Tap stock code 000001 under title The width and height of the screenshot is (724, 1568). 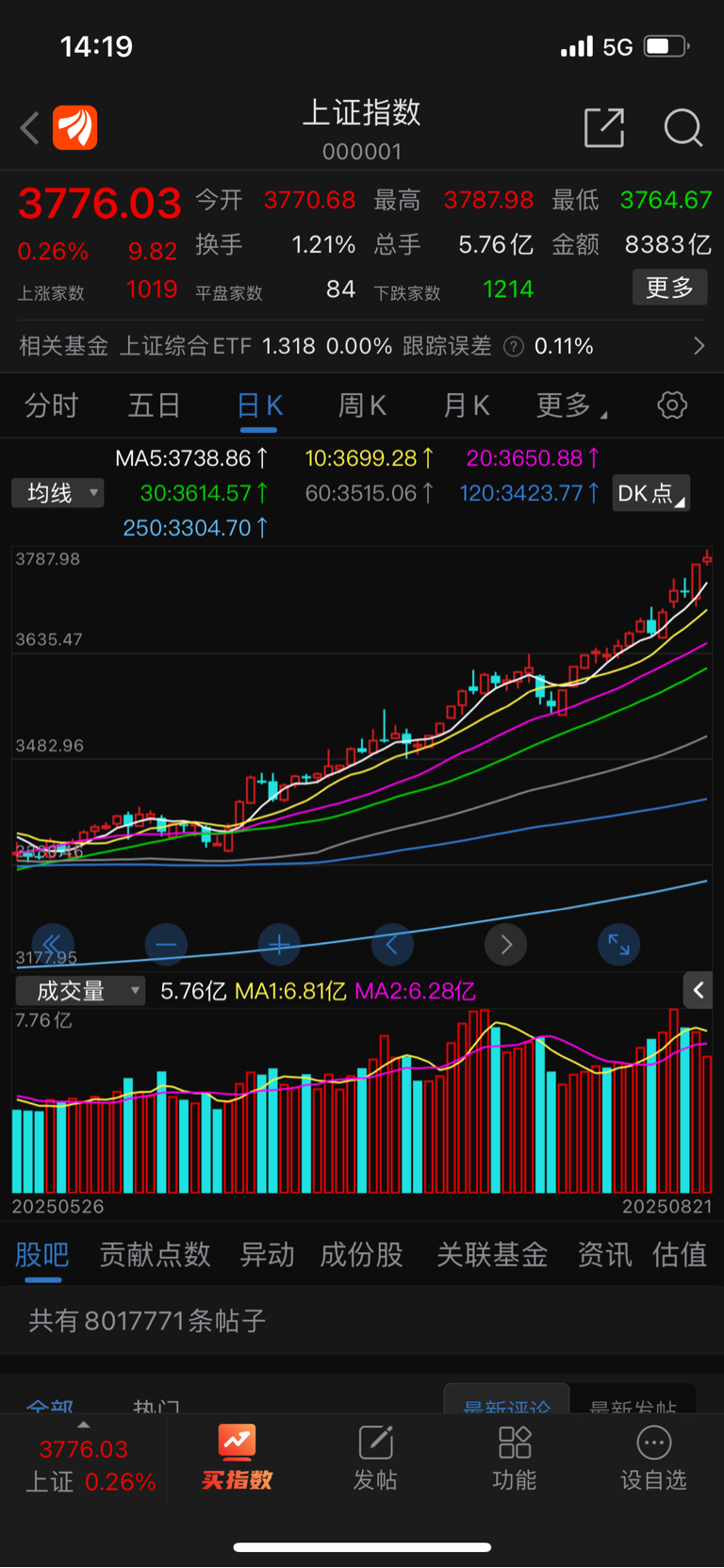pos(362,152)
